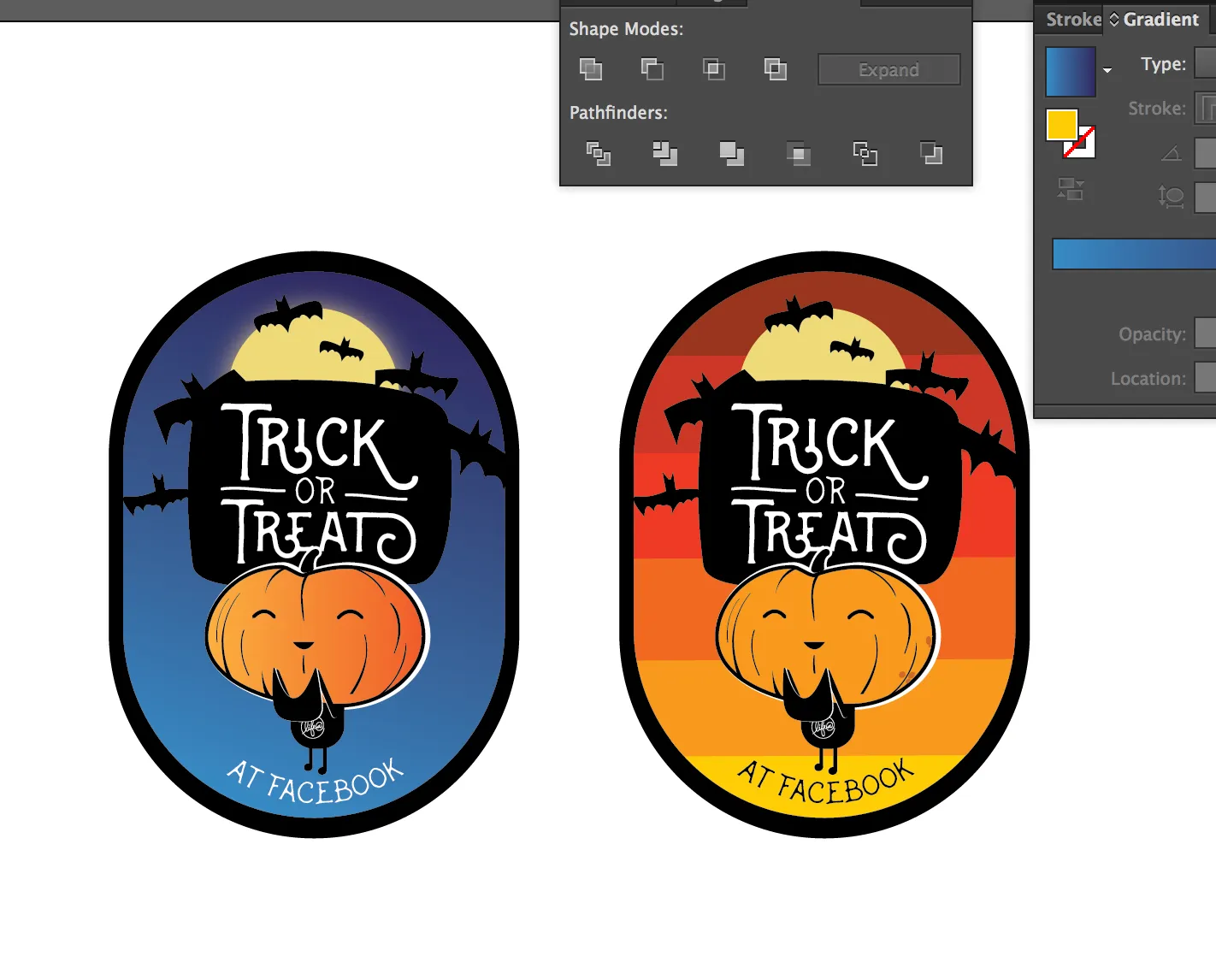This screenshot has width=1216, height=980.
Task: Click the Exclude shape mode icon
Action: coord(776,69)
